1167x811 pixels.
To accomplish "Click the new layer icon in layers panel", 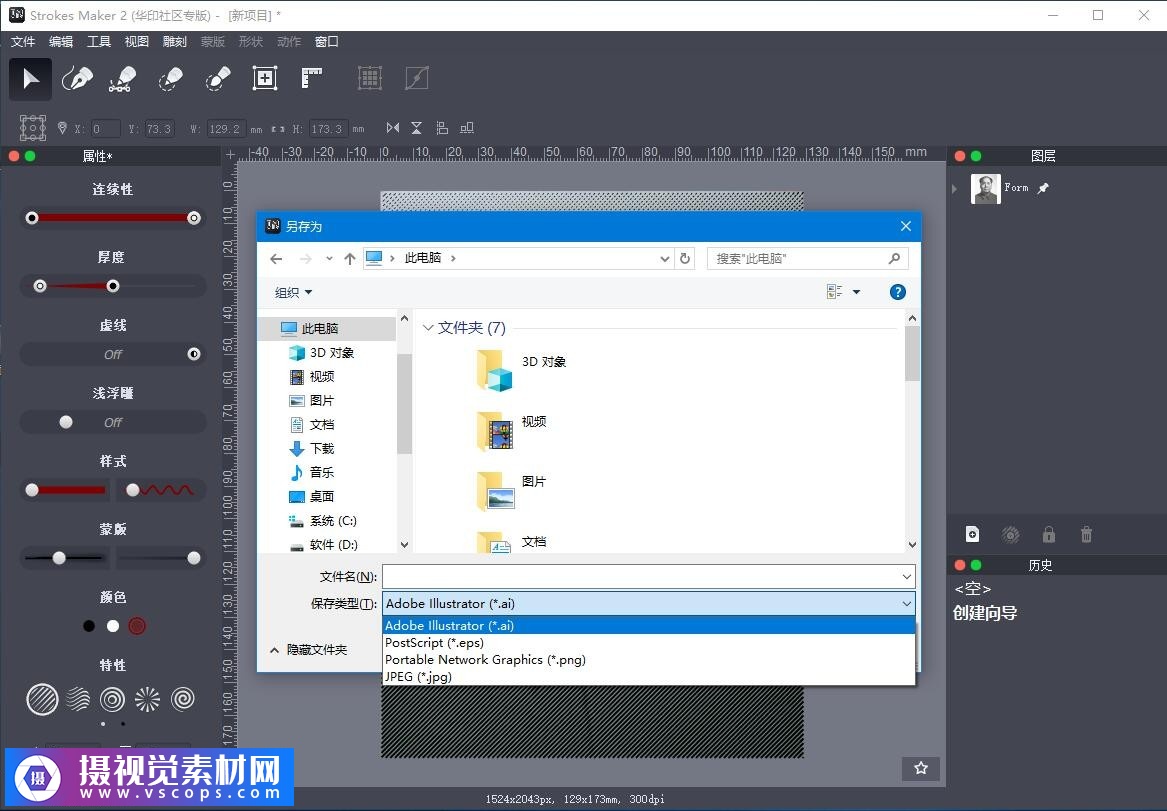I will tap(972, 535).
